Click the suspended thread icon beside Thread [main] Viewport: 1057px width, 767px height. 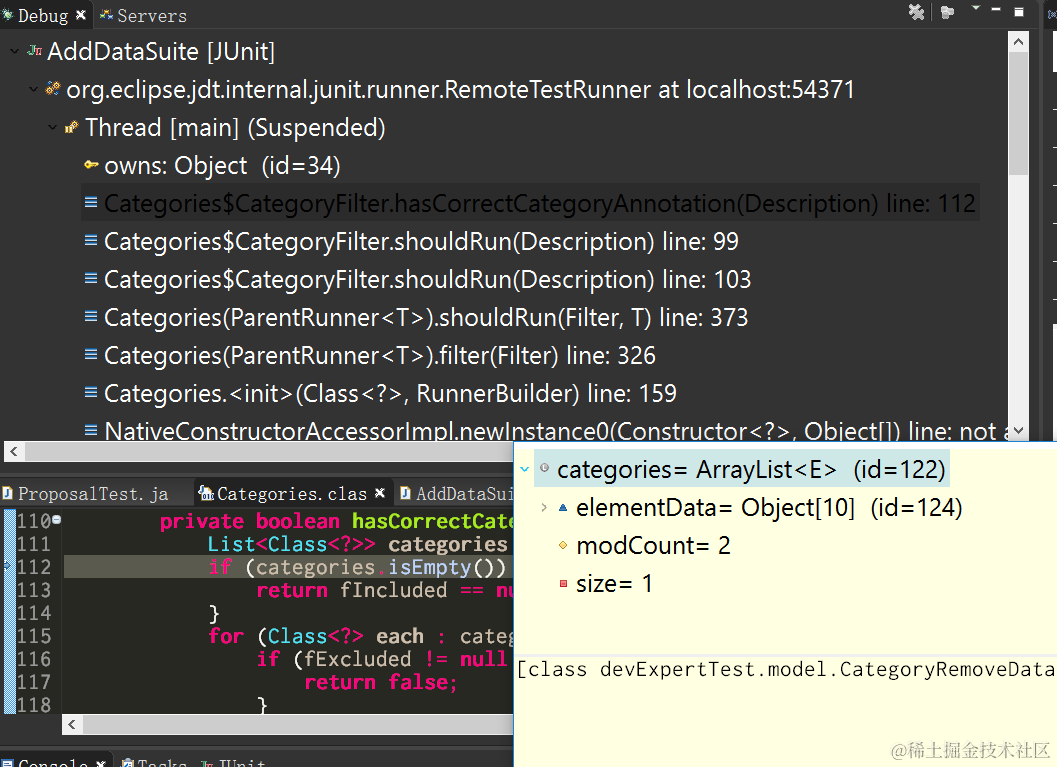pos(71,127)
